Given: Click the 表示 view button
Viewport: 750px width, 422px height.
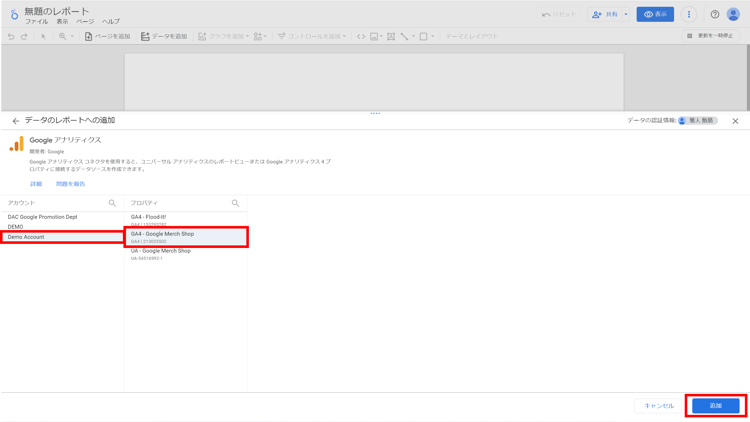Looking at the screenshot, I should pyautogui.click(x=655, y=15).
